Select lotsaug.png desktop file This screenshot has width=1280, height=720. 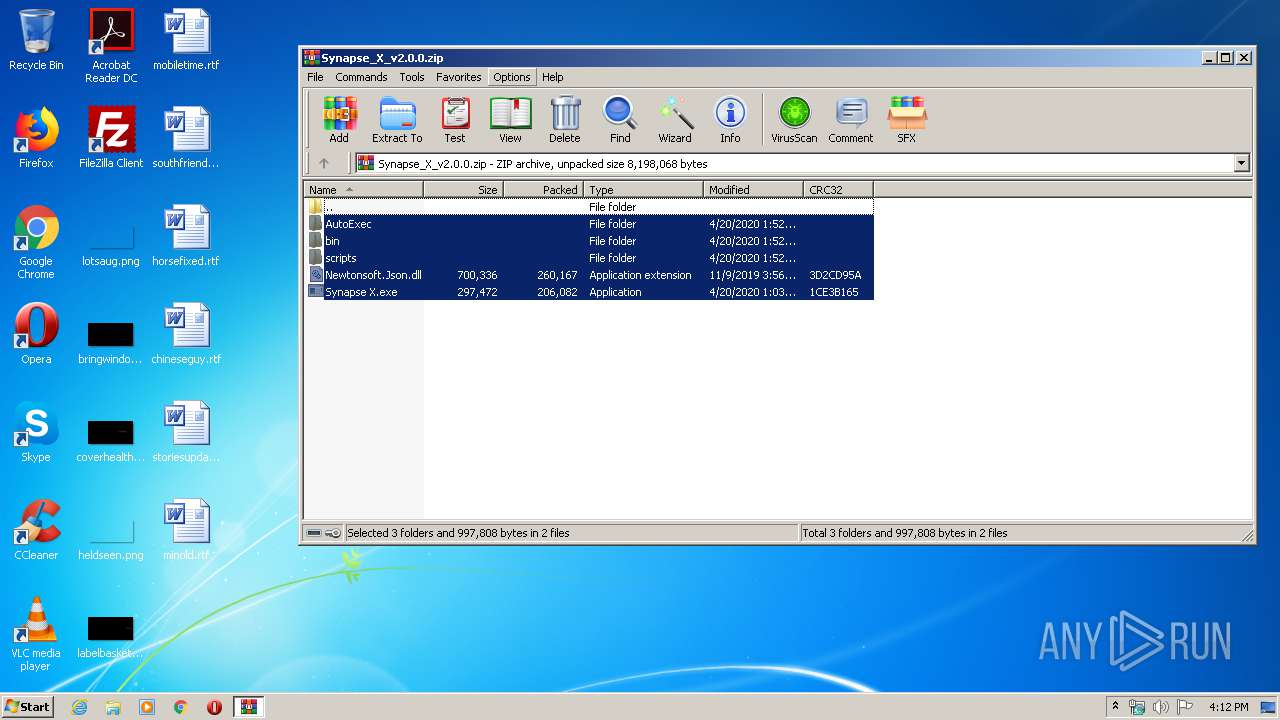click(111, 240)
